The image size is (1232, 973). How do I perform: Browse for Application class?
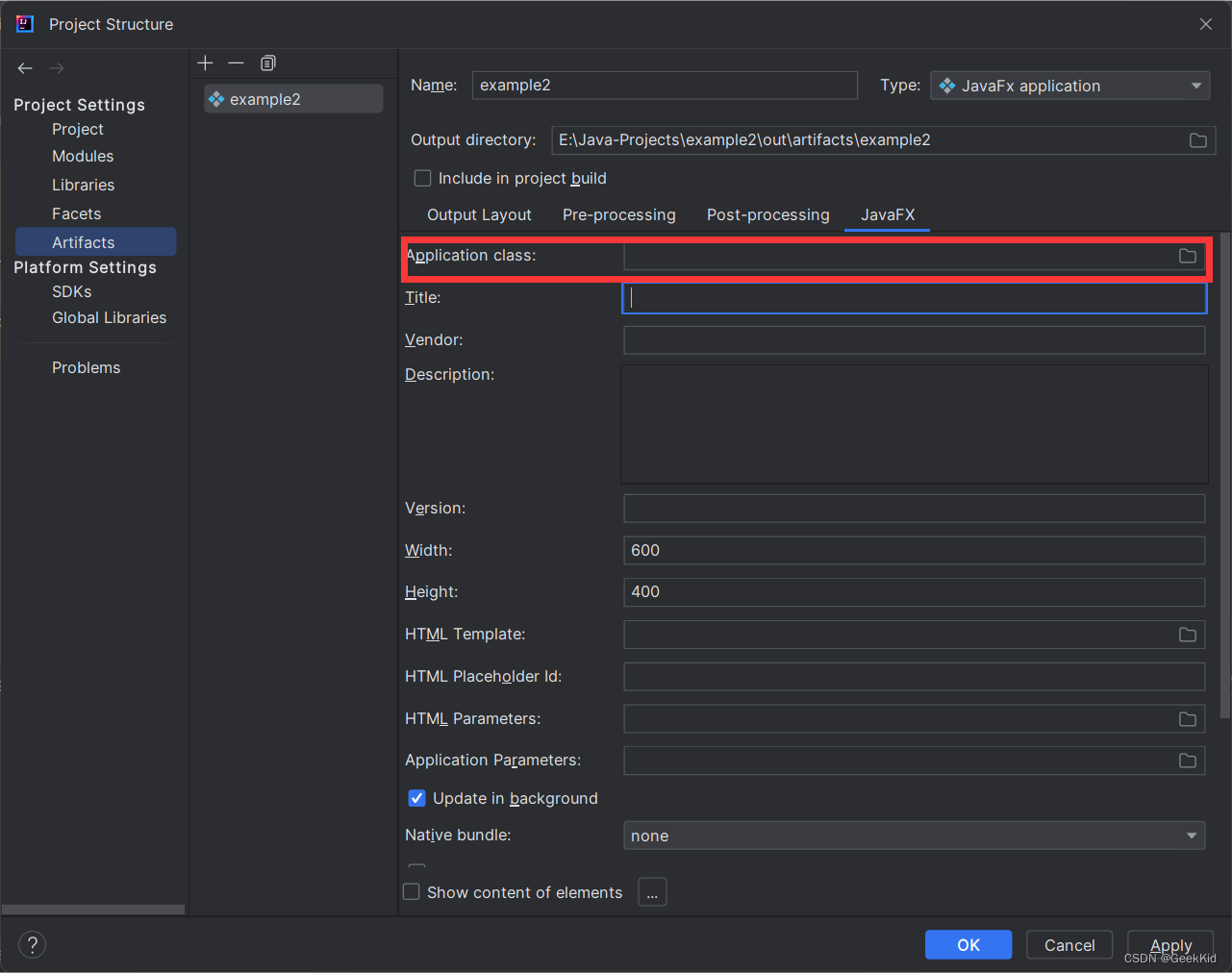(1188, 256)
